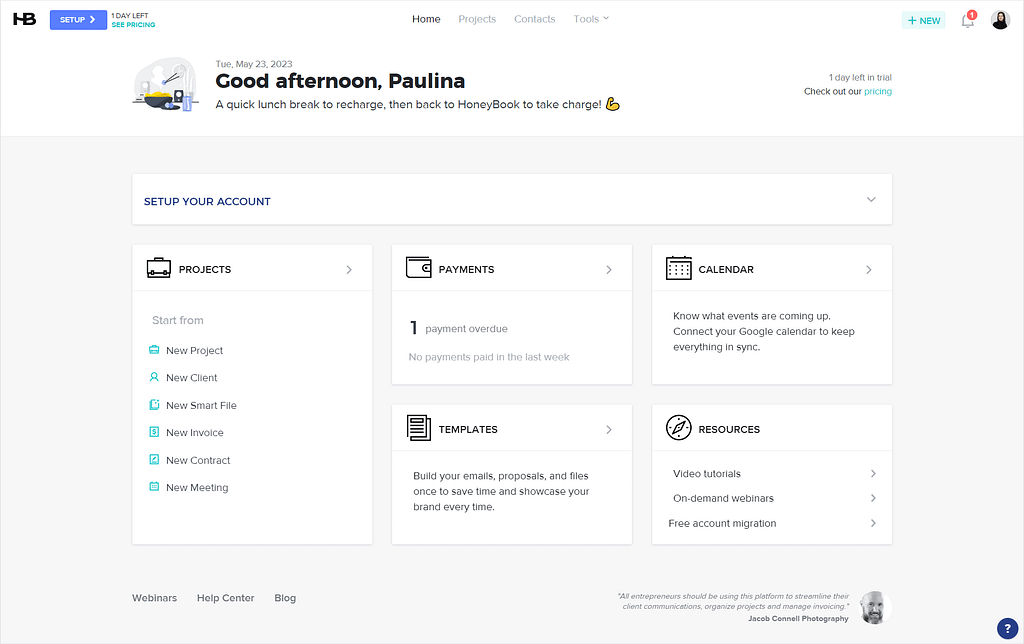Click the lunch illustration beside greeting
1024x644 pixels.
(165, 85)
